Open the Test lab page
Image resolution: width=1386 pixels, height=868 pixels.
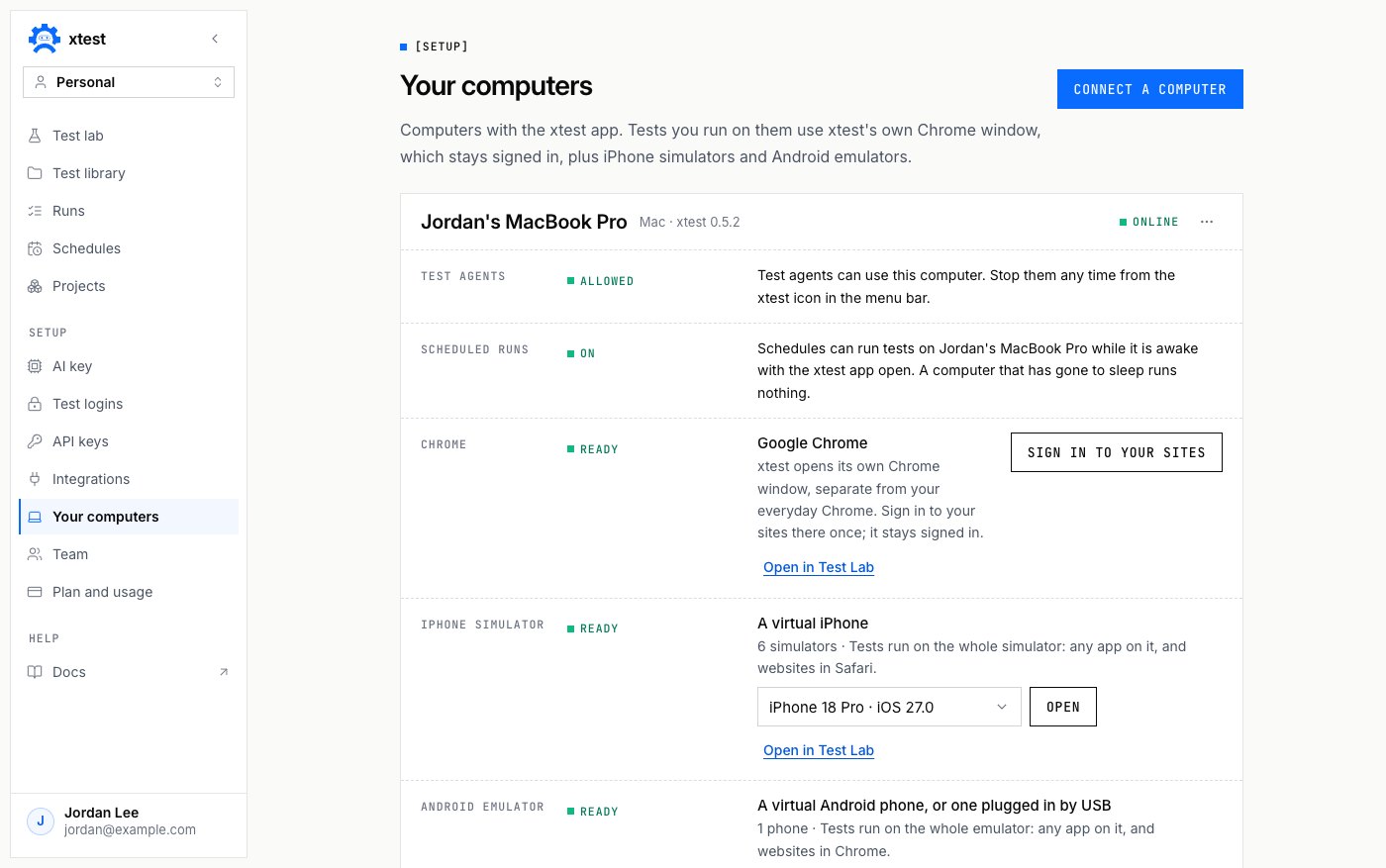[x=129, y=136]
